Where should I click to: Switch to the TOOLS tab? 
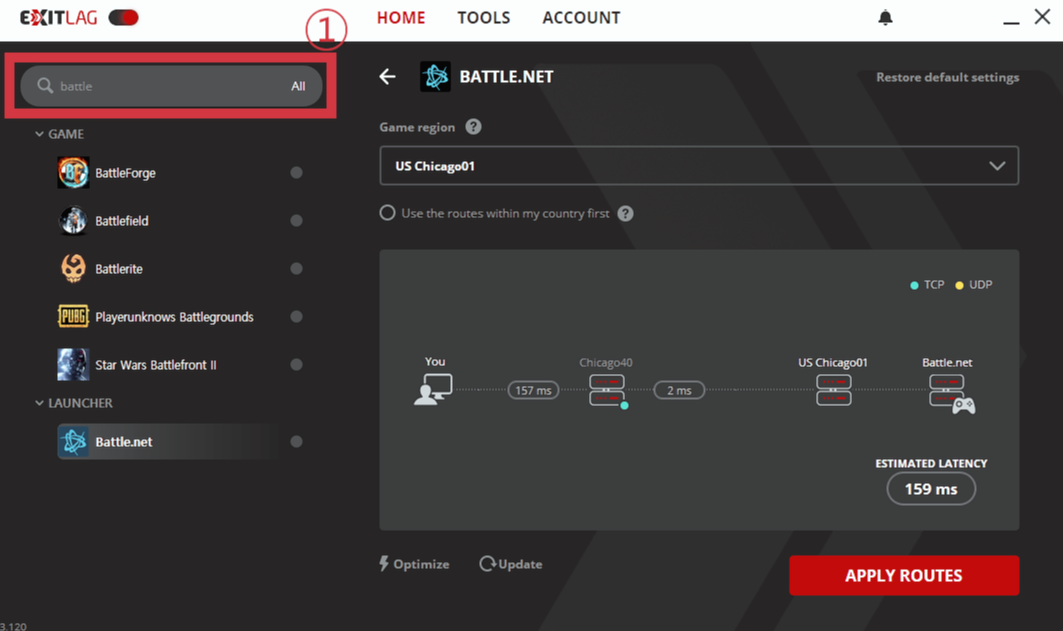coord(483,18)
